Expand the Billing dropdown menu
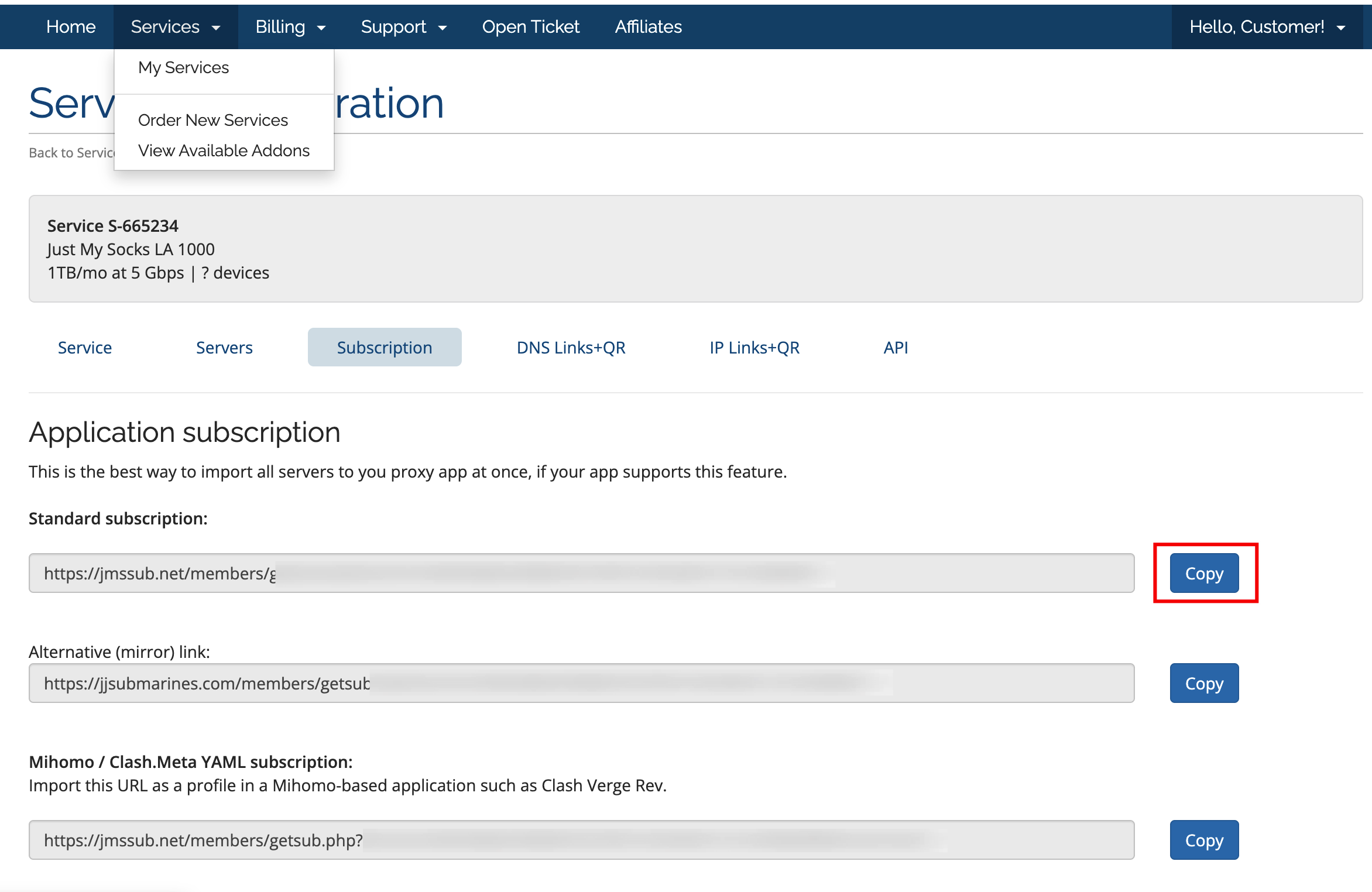1372x892 pixels. [x=290, y=27]
